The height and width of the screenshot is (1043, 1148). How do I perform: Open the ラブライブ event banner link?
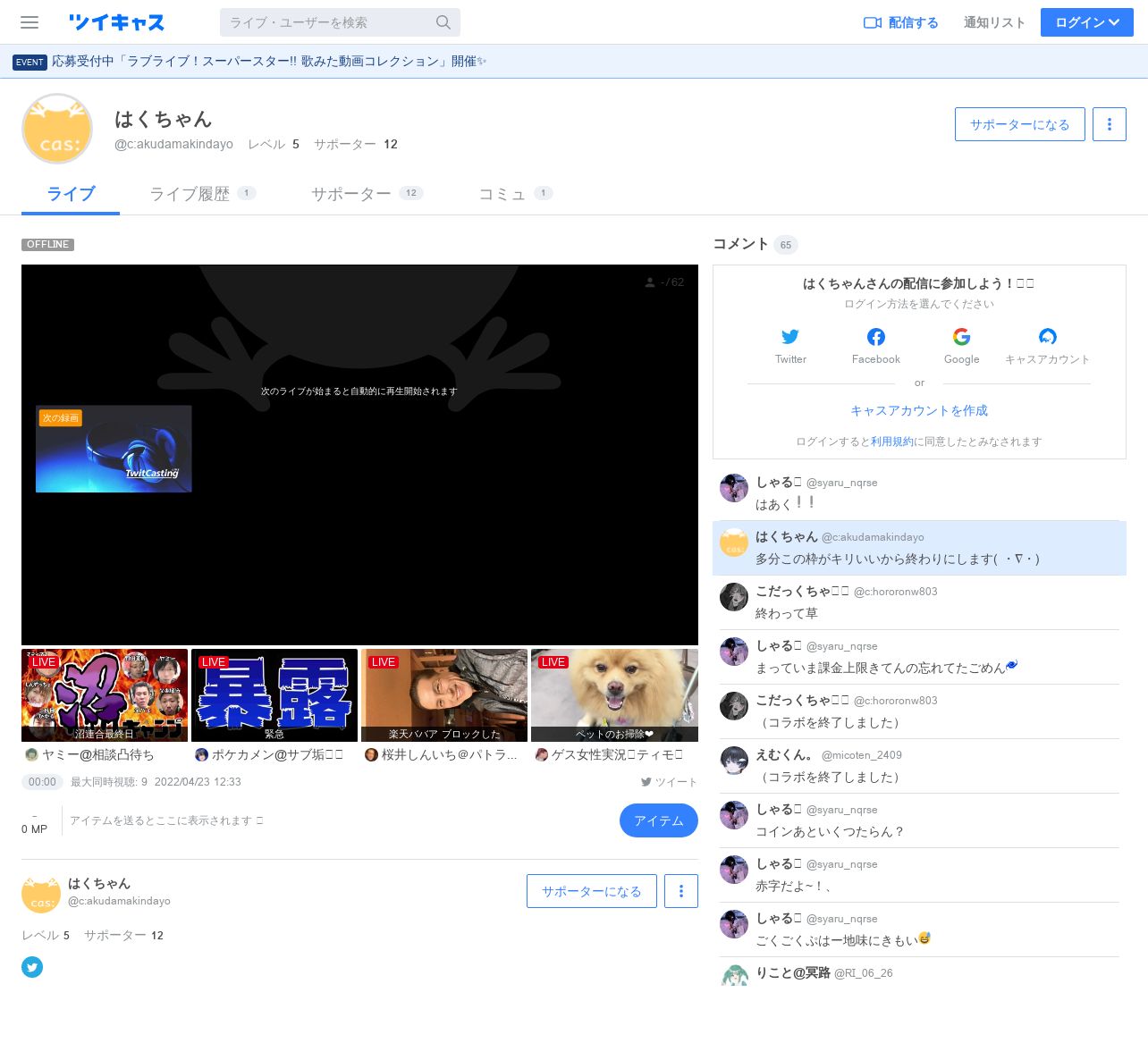point(268,62)
